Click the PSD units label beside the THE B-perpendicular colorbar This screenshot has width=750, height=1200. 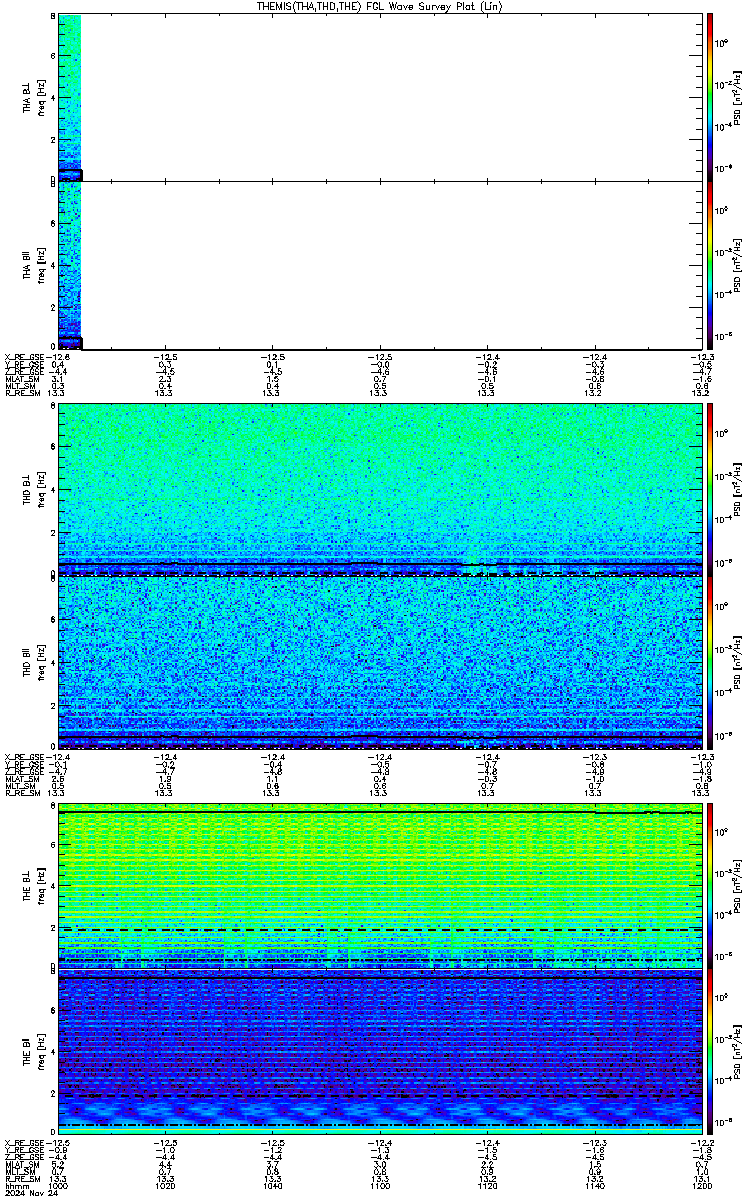point(737,885)
